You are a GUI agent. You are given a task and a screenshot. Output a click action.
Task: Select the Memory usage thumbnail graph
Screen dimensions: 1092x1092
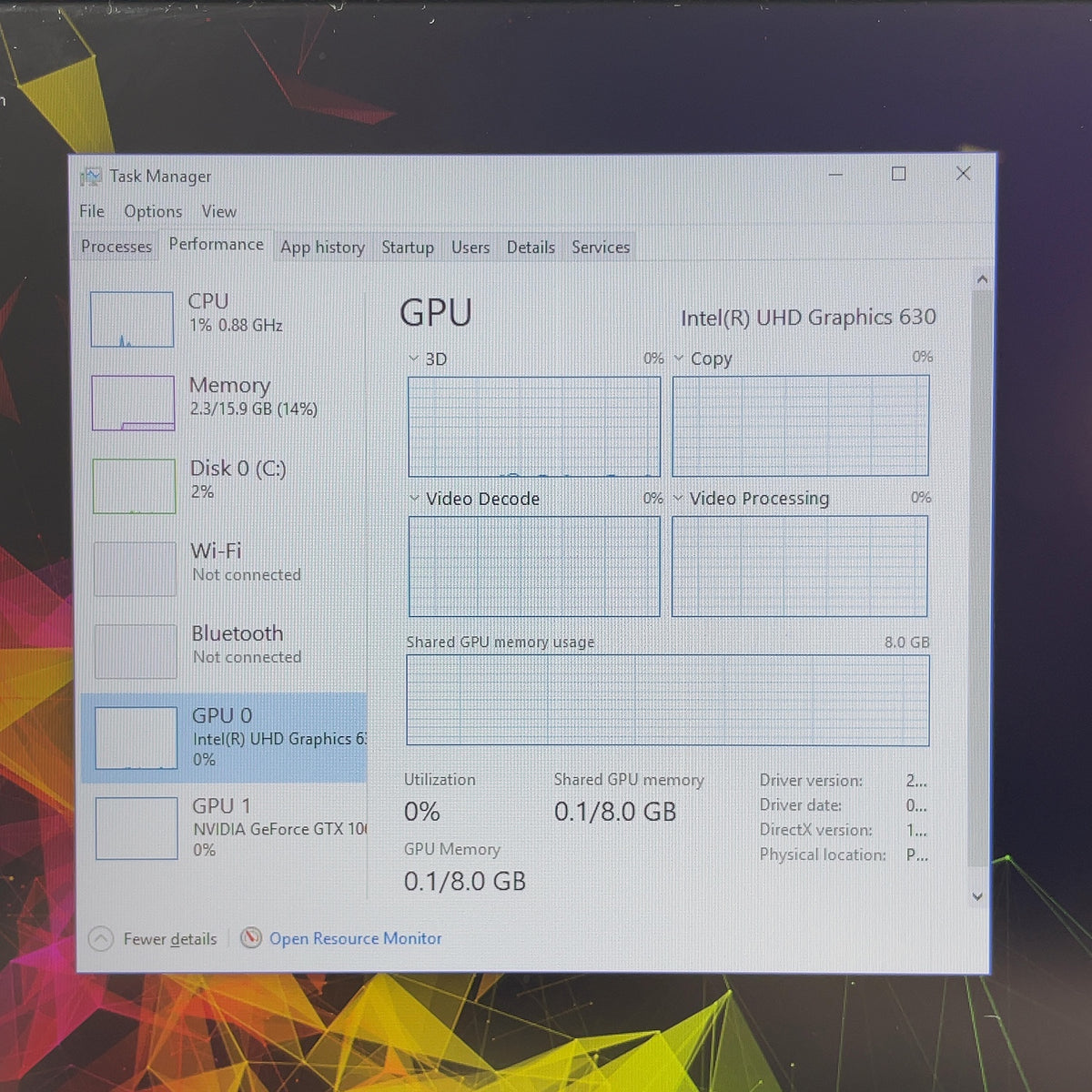(x=133, y=403)
